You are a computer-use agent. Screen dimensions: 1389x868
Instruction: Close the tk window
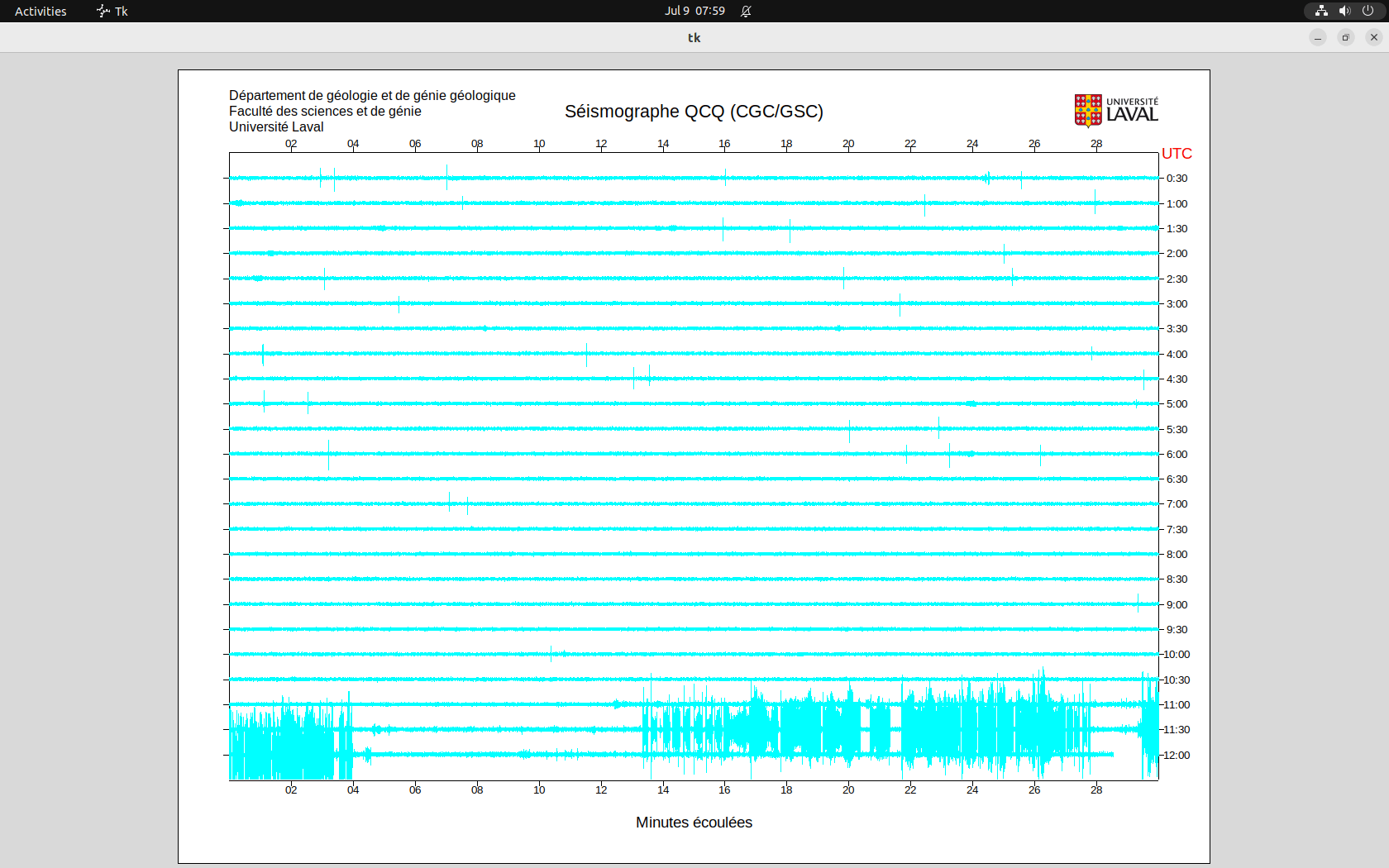coord(1374,37)
